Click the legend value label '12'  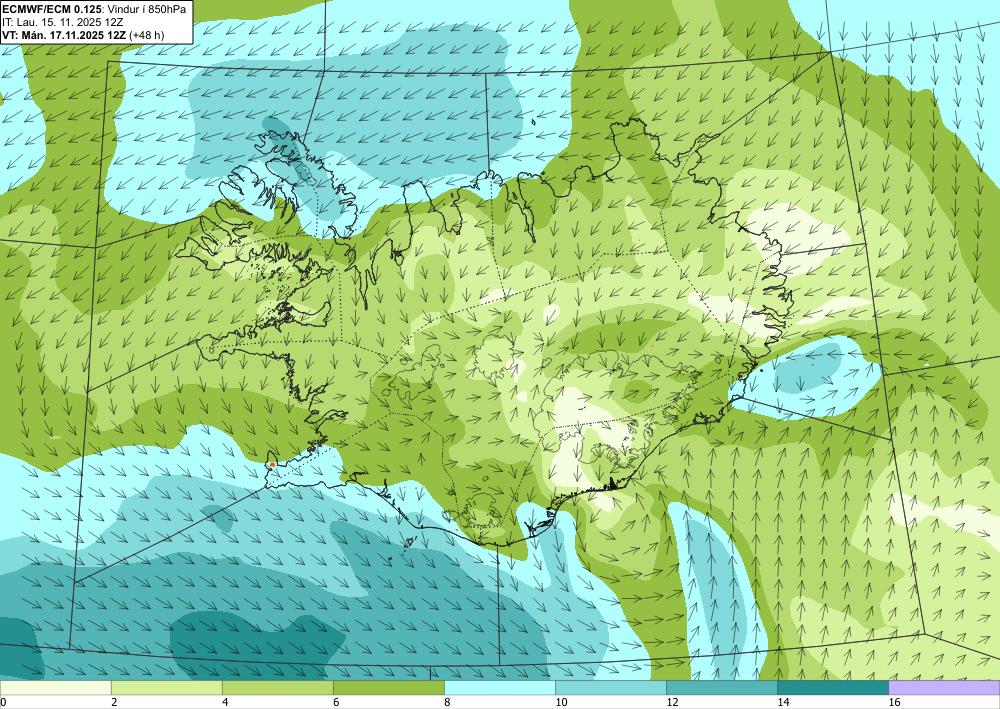click(672, 702)
